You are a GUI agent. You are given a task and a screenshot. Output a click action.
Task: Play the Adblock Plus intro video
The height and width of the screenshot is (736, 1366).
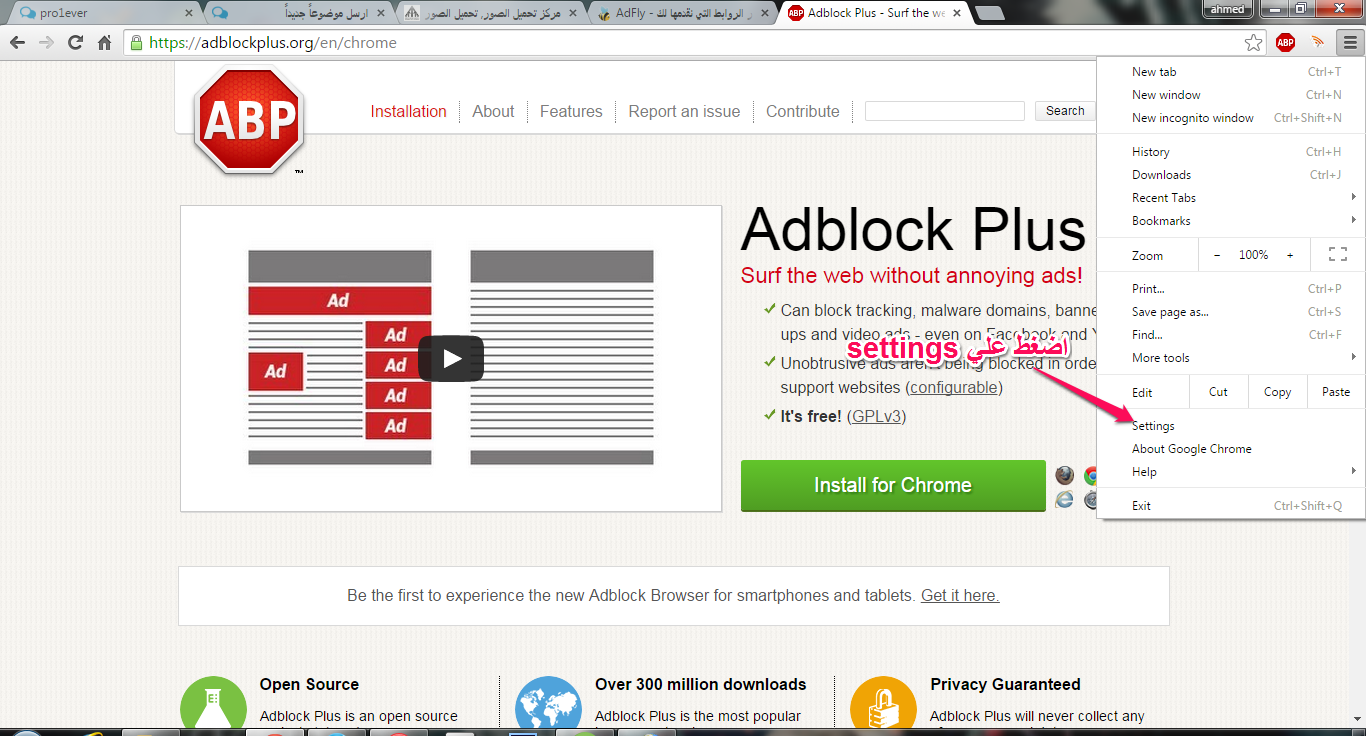450,358
